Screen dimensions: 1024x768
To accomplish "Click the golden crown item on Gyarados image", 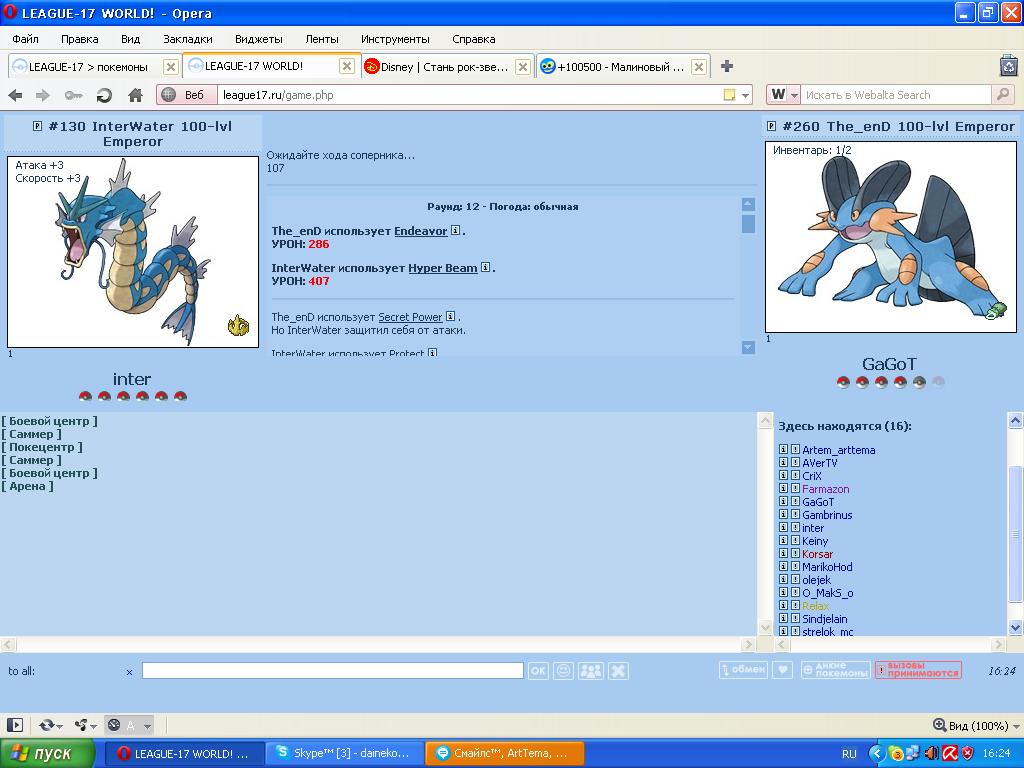I will pyautogui.click(x=238, y=325).
